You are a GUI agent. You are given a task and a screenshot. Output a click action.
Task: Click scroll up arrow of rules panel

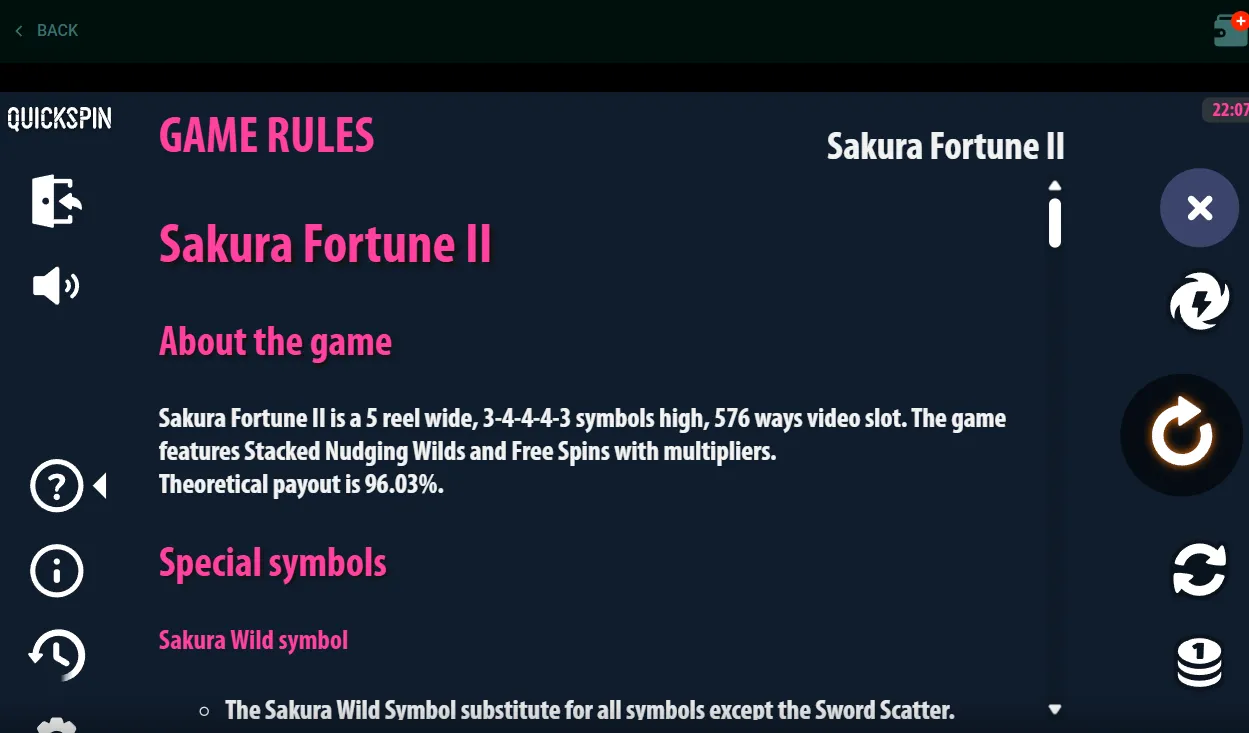(1054, 186)
